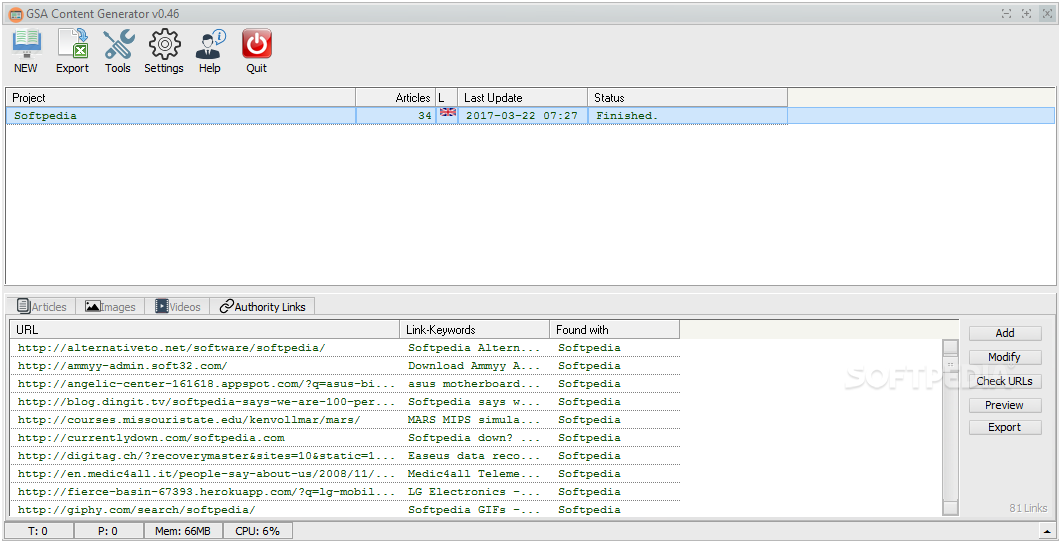Sort links by the URL column header
This screenshot has height=543, width=1061.
pyautogui.click(x=205, y=330)
